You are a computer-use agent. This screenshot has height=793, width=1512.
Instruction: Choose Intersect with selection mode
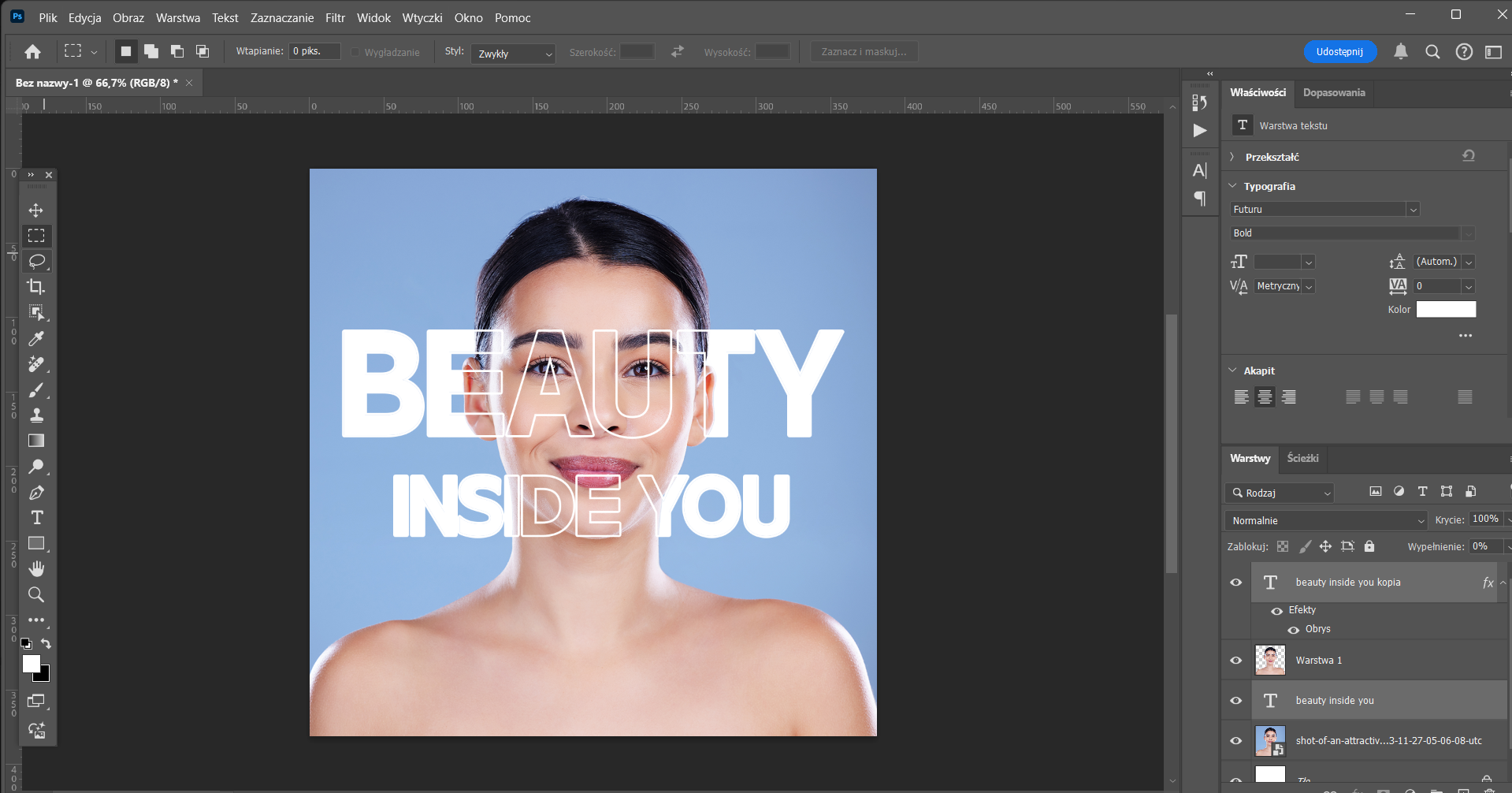click(202, 51)
